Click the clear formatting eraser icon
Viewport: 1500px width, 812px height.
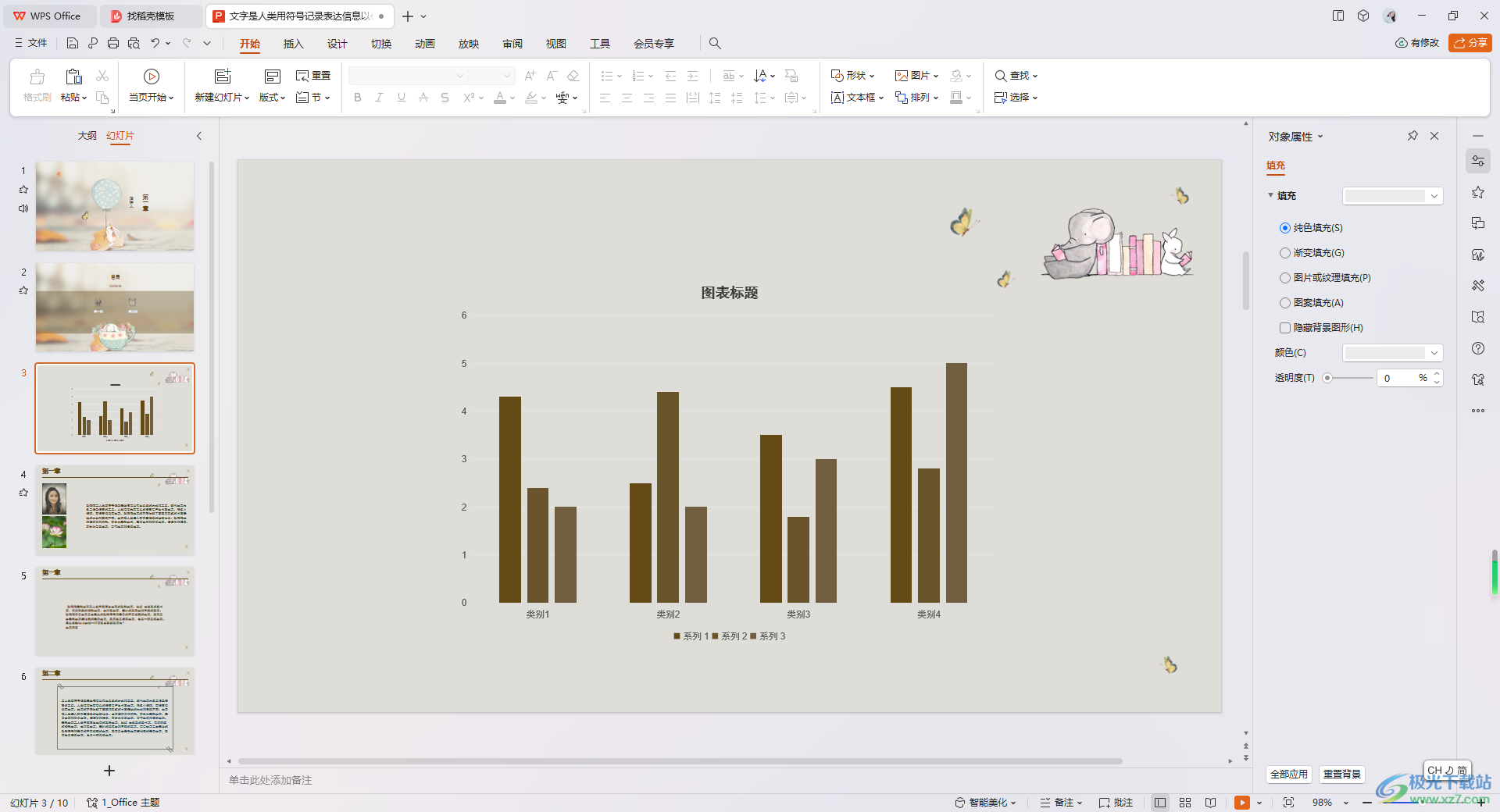(x=573, y=76)
